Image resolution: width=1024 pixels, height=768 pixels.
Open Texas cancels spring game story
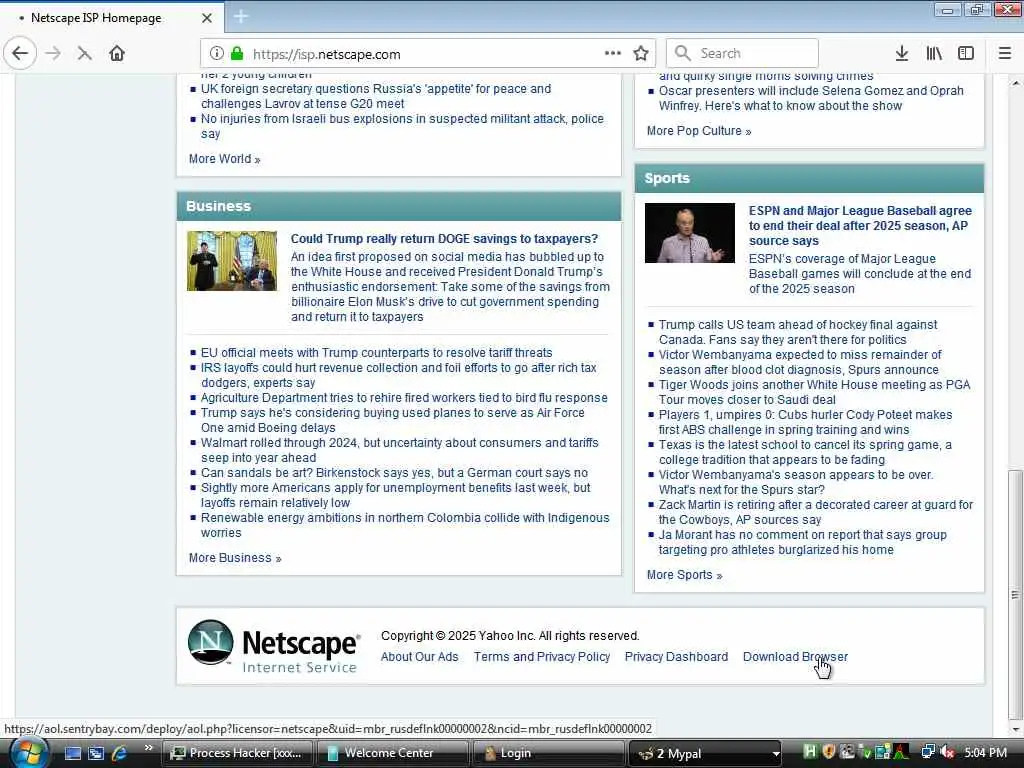[805, 452]
